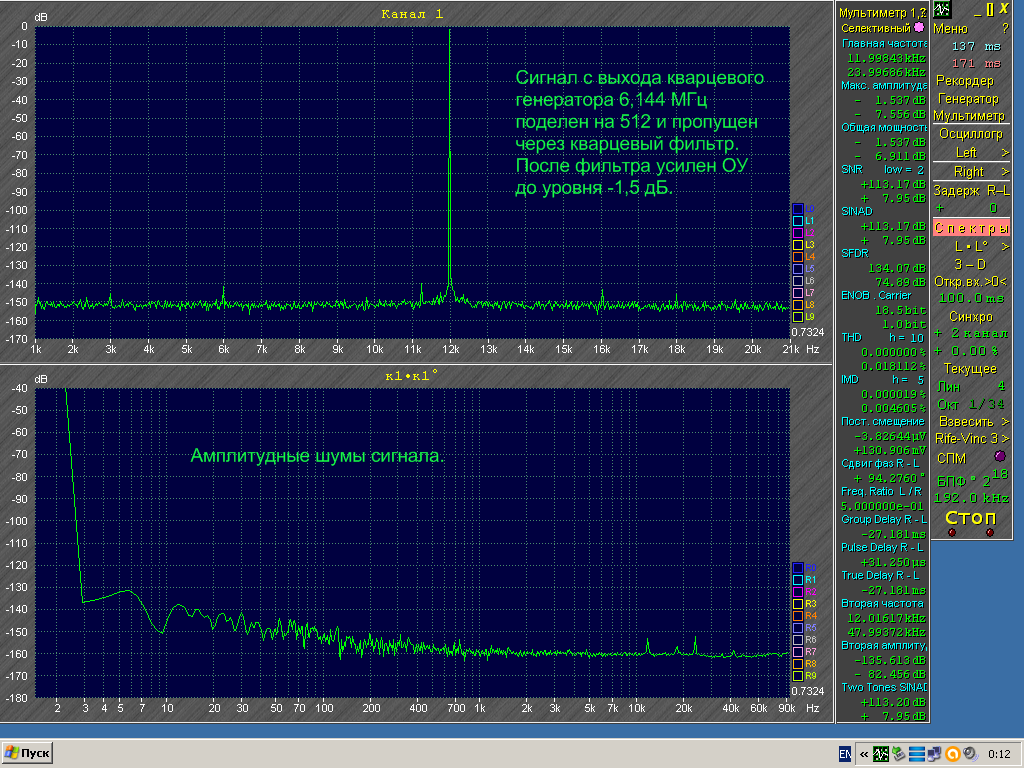Expand the Left channel options arrow
This screenshot has width=1024, height=768.
[x=1005, y=153]
